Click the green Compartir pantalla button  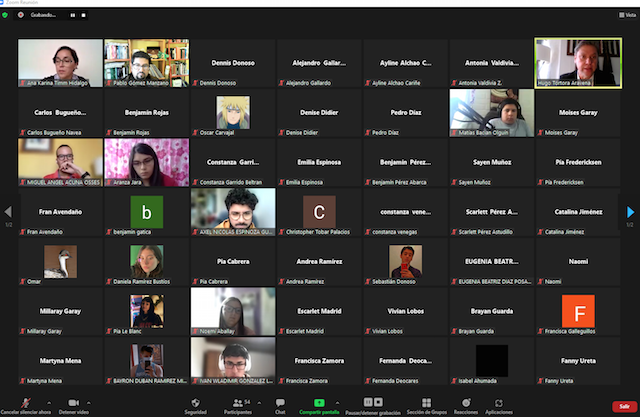pos(319,402)
